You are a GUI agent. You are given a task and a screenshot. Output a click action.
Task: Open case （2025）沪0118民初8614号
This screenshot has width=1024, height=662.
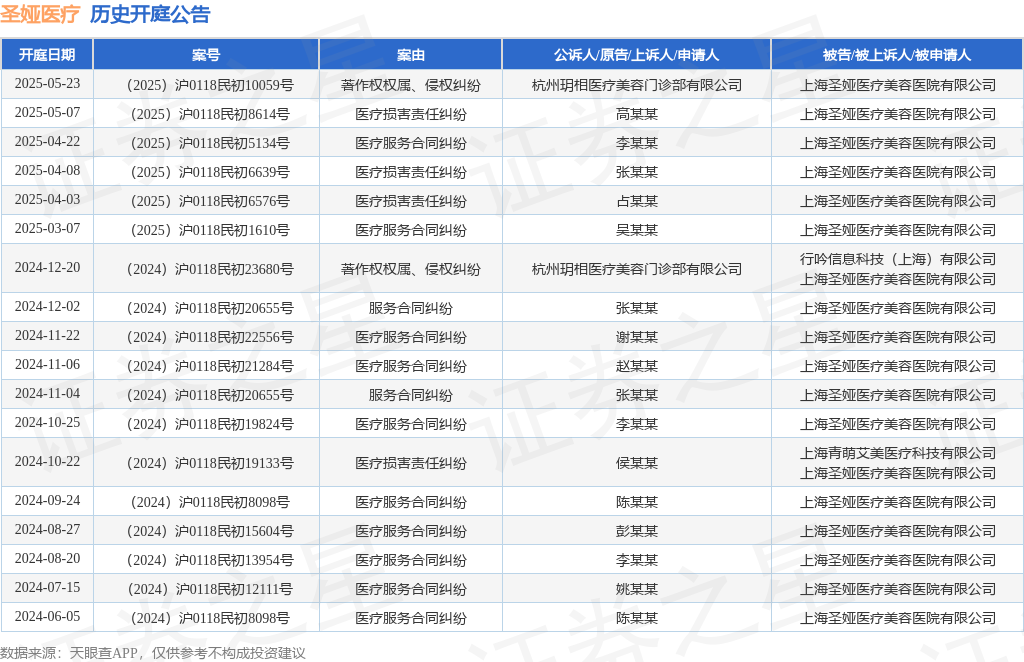click(206, 114)
